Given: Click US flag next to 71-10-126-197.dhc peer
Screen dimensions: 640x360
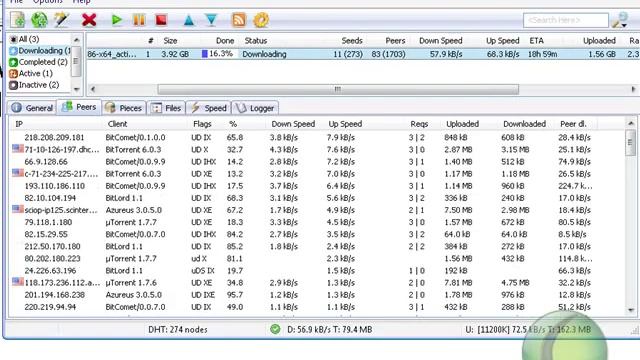Looking at the screenshot, I should 18,149.
